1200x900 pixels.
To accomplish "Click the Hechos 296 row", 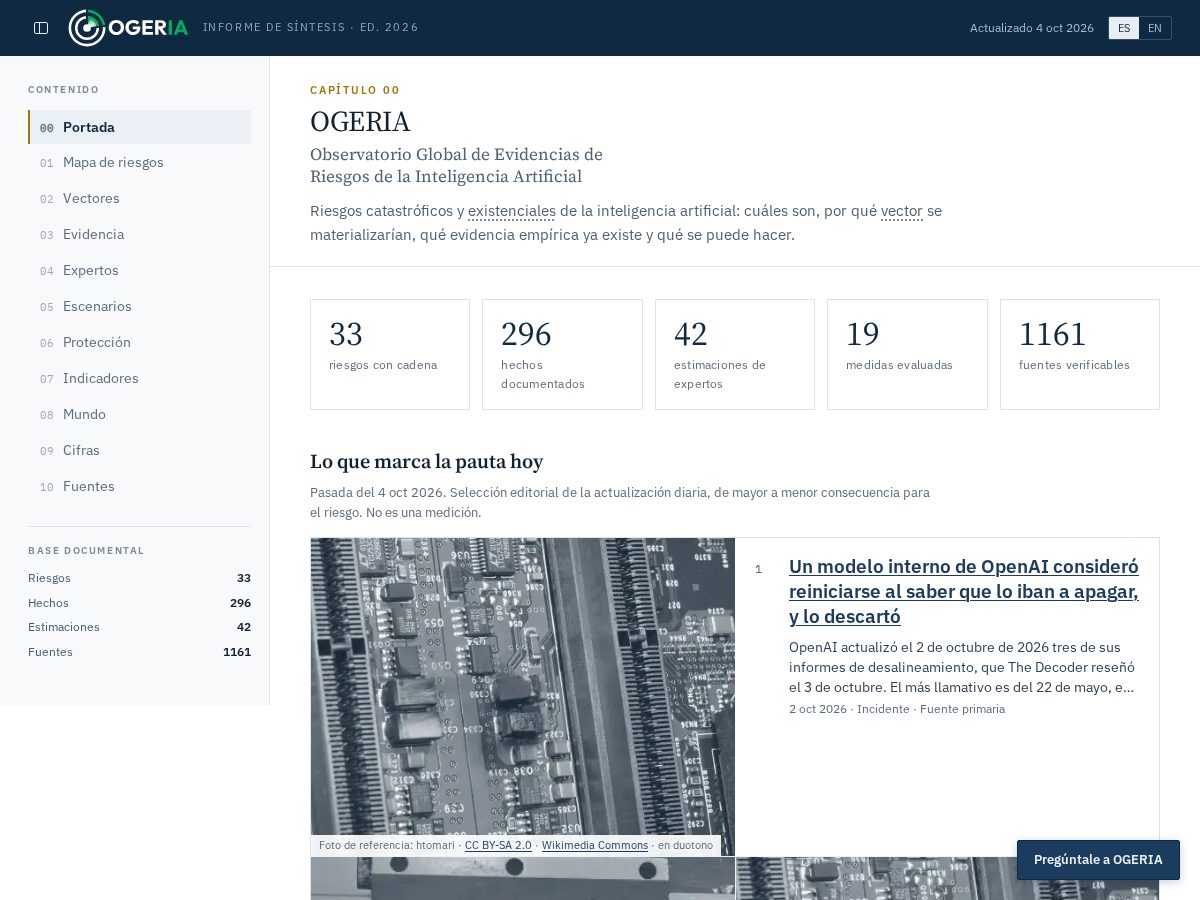I will click(140, 603).
